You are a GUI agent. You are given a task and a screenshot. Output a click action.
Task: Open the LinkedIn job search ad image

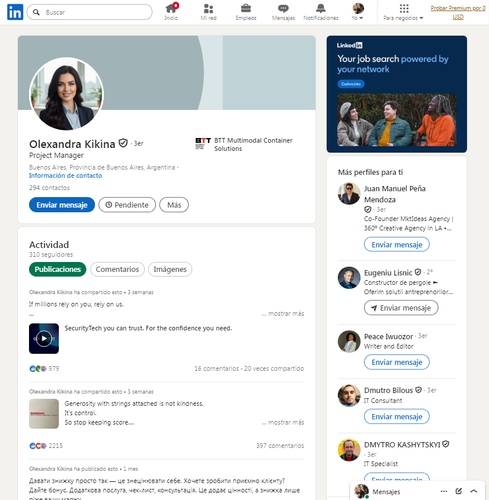point(397,120)
